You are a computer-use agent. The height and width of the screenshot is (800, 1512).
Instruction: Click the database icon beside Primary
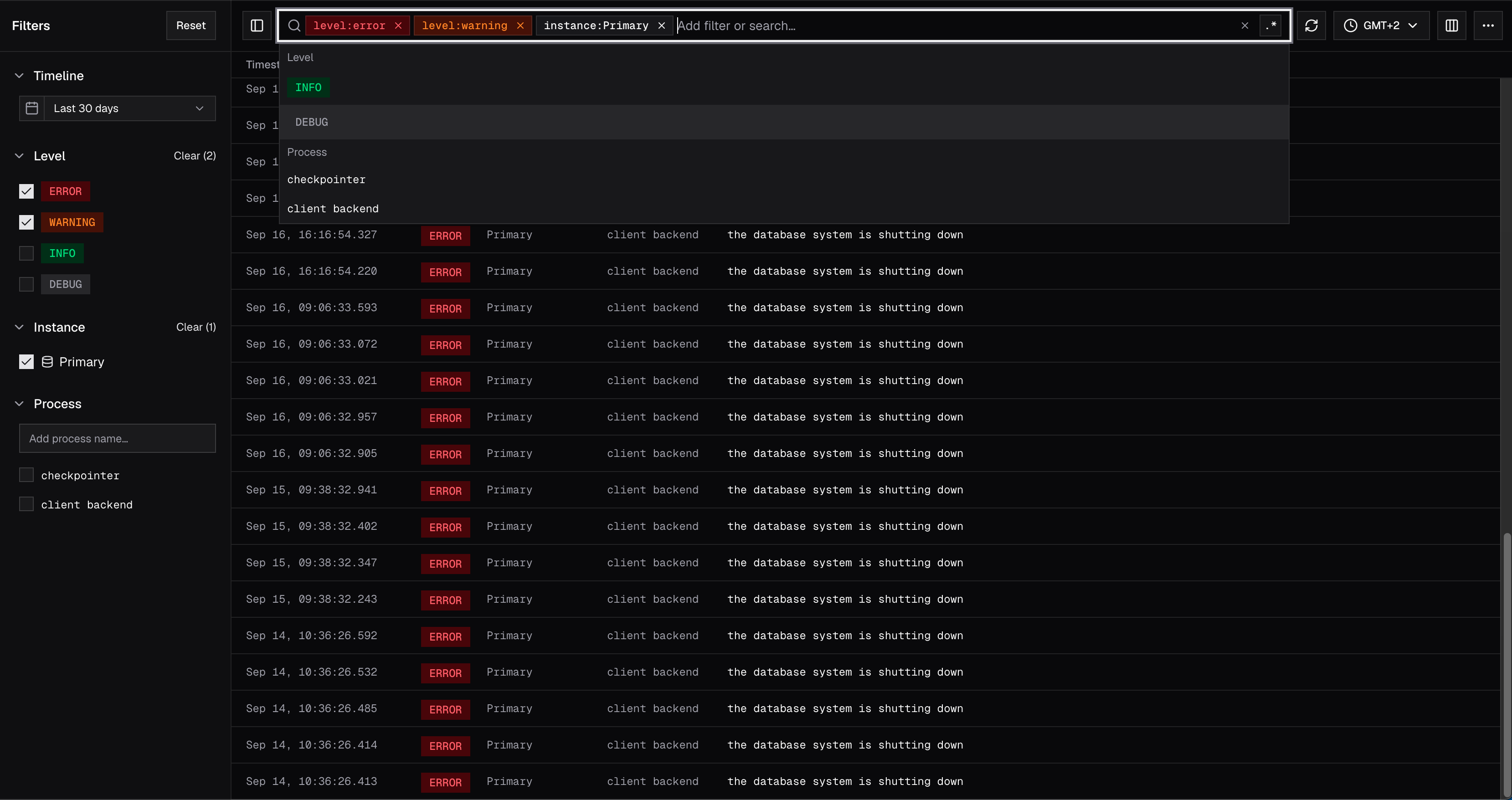[x=47, y=362]
